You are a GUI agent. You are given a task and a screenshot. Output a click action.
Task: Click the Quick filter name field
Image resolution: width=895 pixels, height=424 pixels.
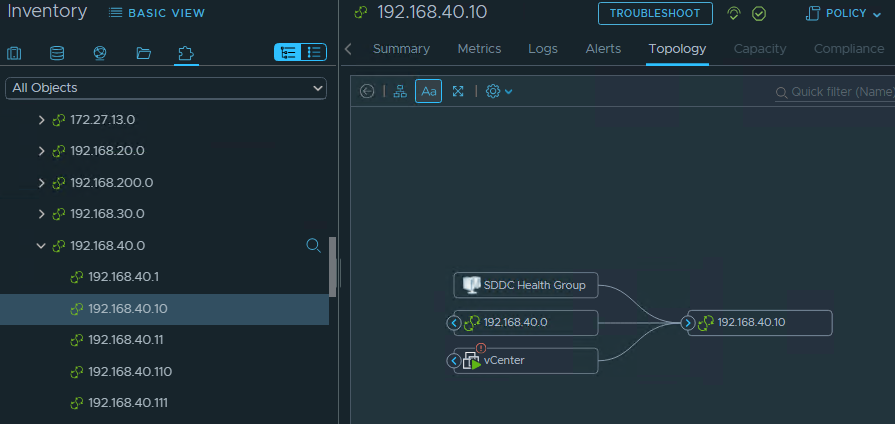[840, 92]
